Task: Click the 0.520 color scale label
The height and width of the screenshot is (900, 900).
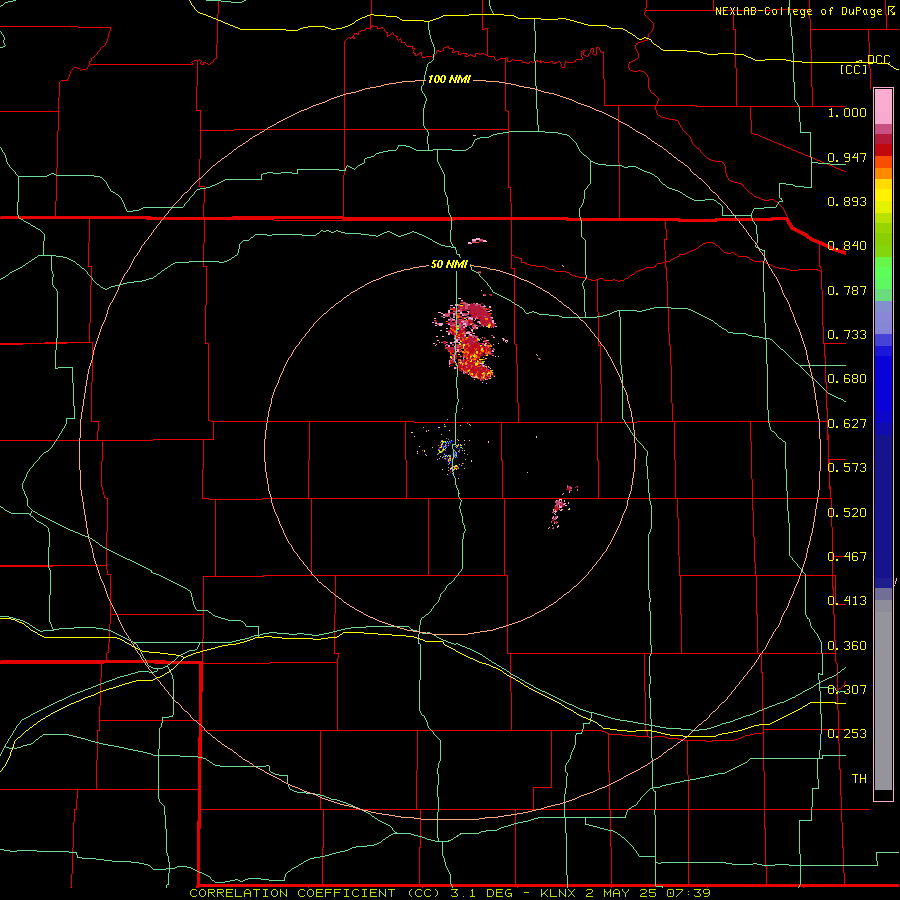Action: 847,513
